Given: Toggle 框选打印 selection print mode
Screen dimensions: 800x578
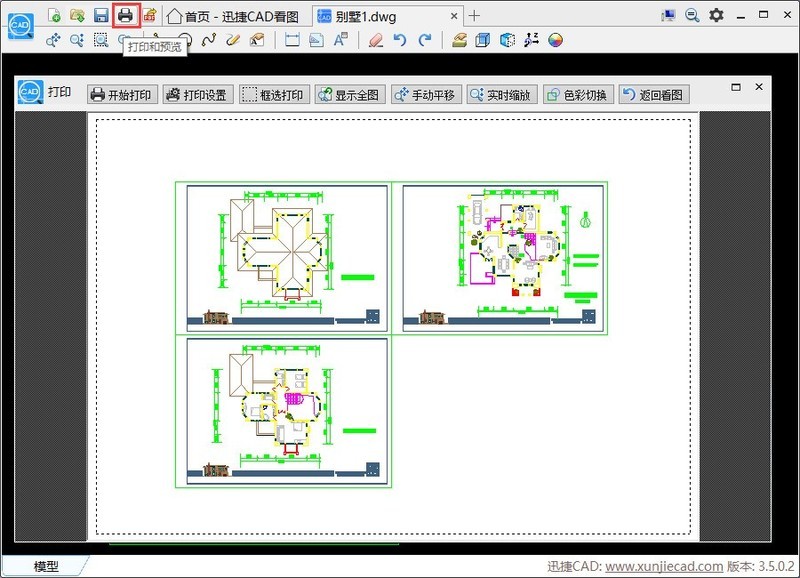Looking at the screenshot, I should pos(274,95).
